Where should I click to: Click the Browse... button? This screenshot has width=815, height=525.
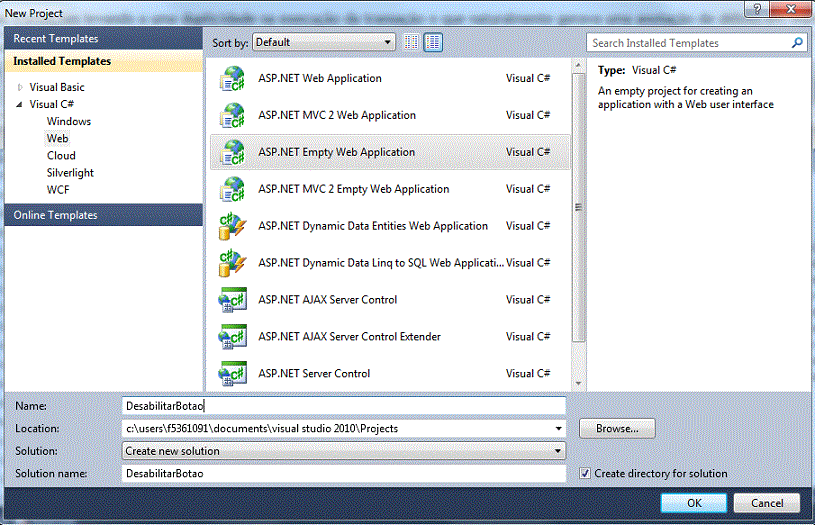pos(616,429)
